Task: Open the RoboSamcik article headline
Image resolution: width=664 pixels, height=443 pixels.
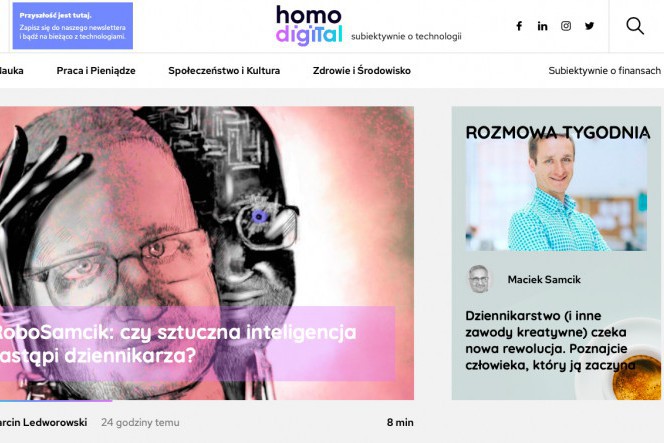Action: click(178, 343)
